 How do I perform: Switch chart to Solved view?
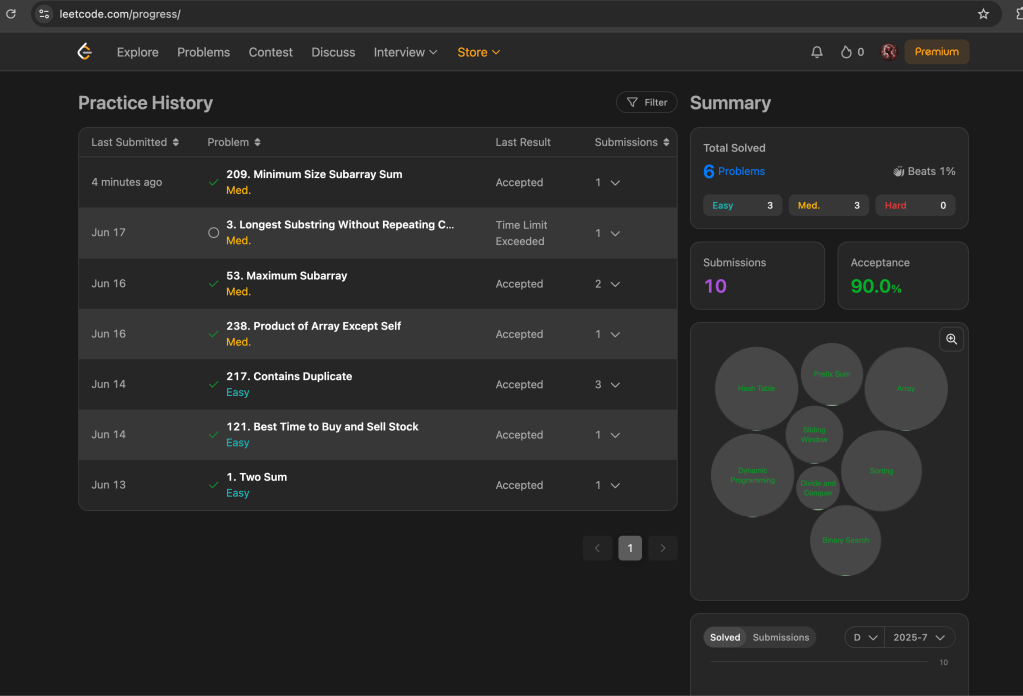tap(725, 637)
